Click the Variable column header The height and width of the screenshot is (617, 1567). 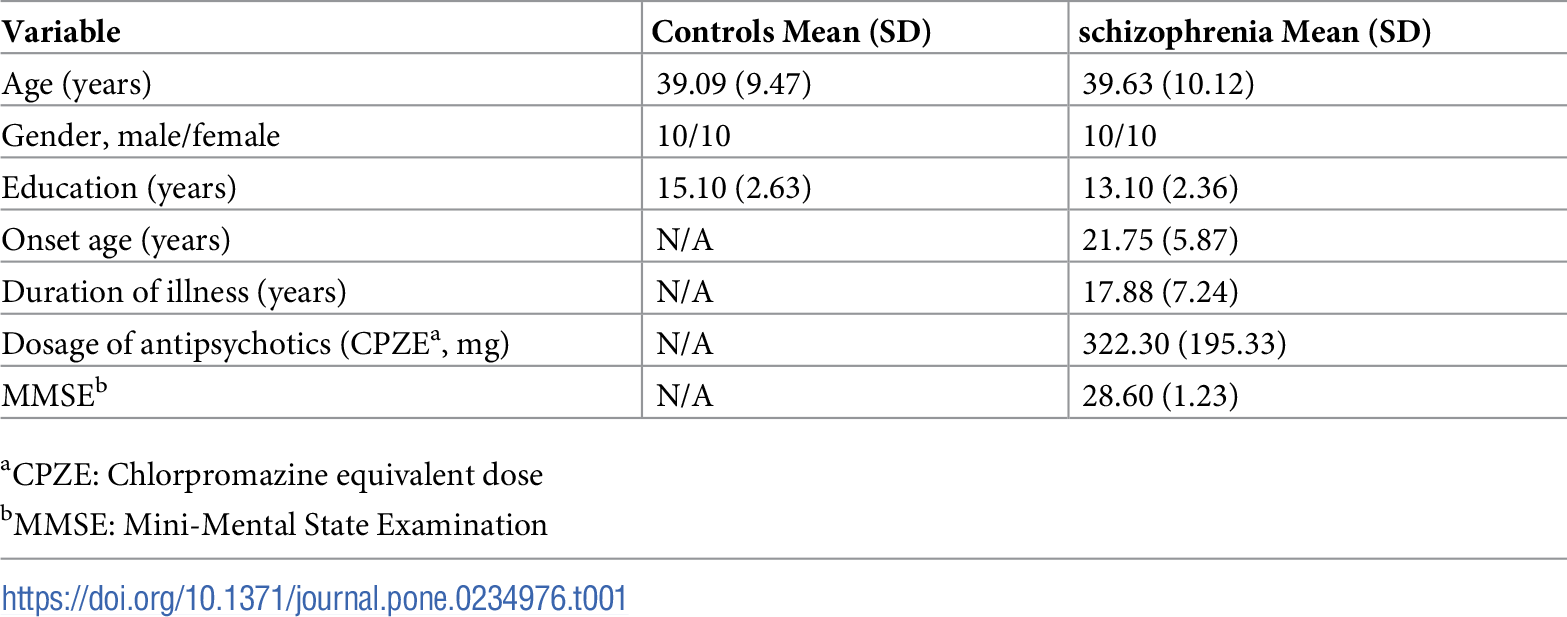(61, 32)
